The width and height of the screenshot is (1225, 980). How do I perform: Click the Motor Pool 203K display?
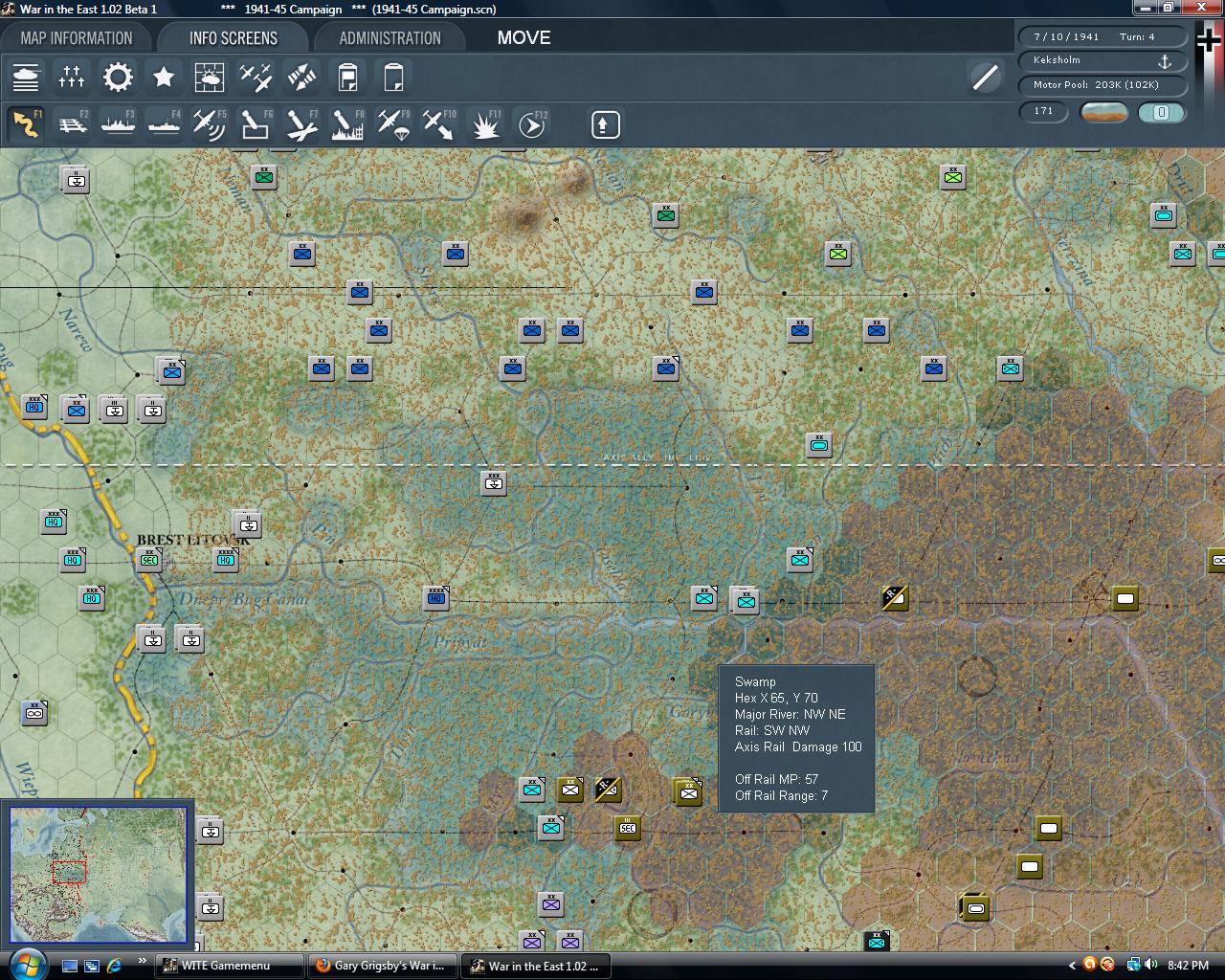point(1102,85)
